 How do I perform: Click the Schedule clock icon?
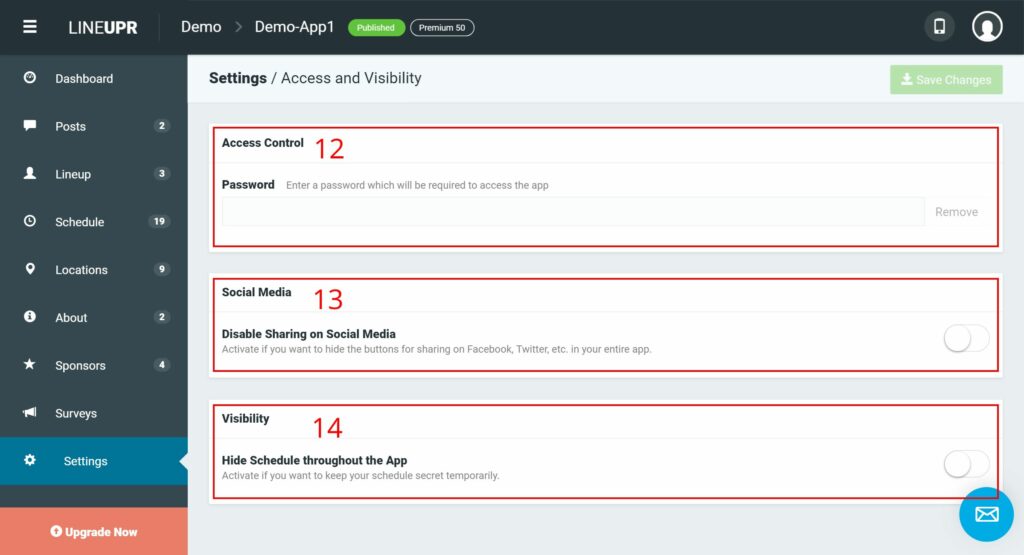(x=29, y=221)
